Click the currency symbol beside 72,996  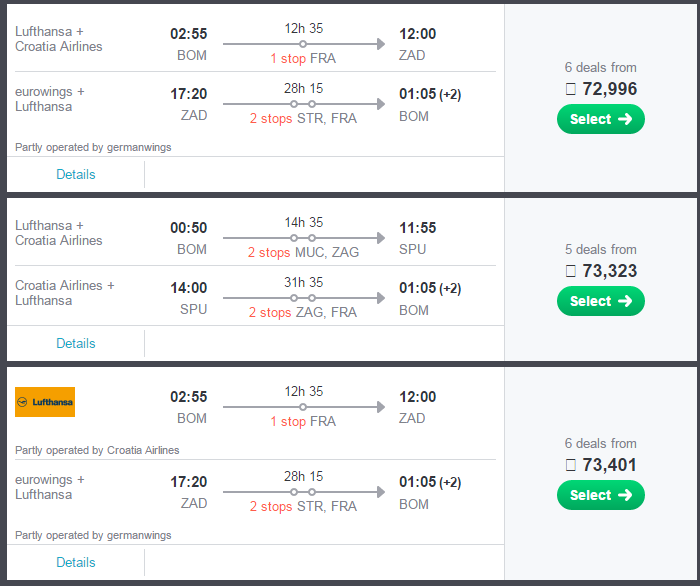click(x=571, y=89)
